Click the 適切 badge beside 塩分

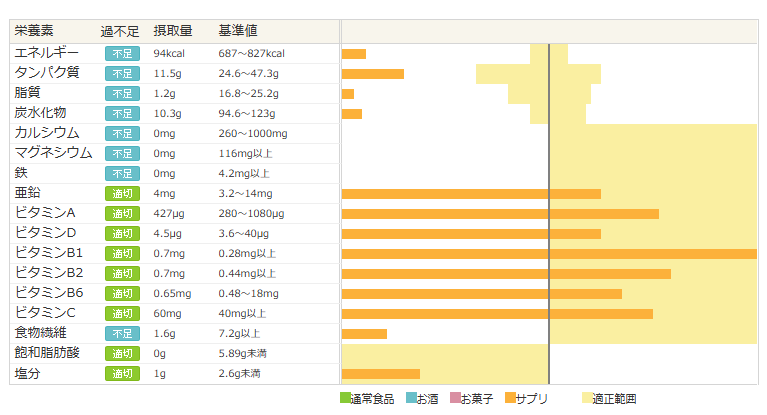point(122,374)
